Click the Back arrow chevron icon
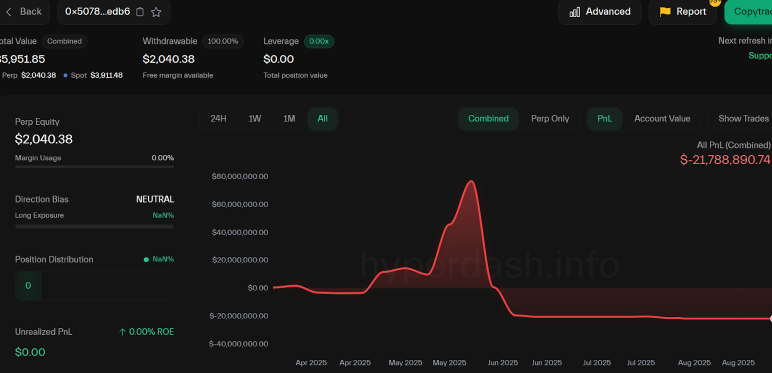The height and width of the screenshot is (373, 772). pos(8,11)
